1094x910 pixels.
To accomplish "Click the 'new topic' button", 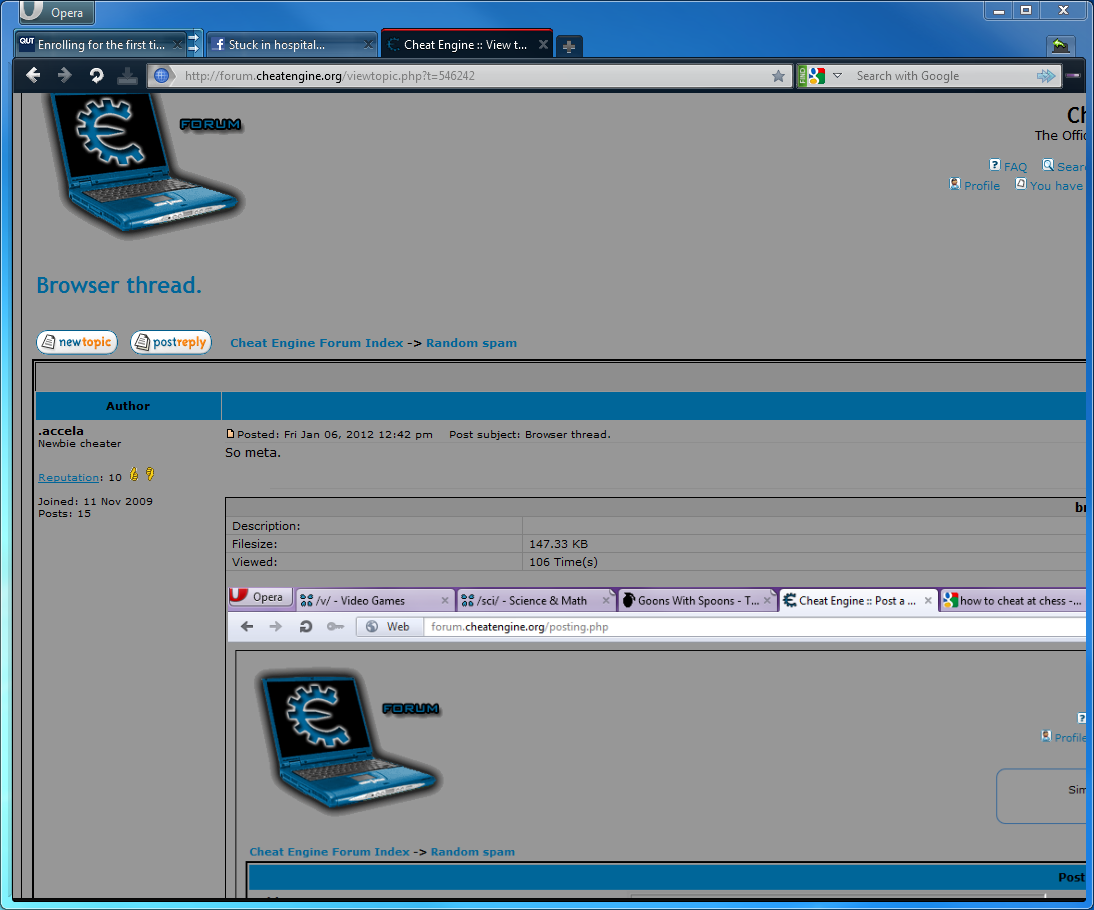I will [x=77, y=342].
